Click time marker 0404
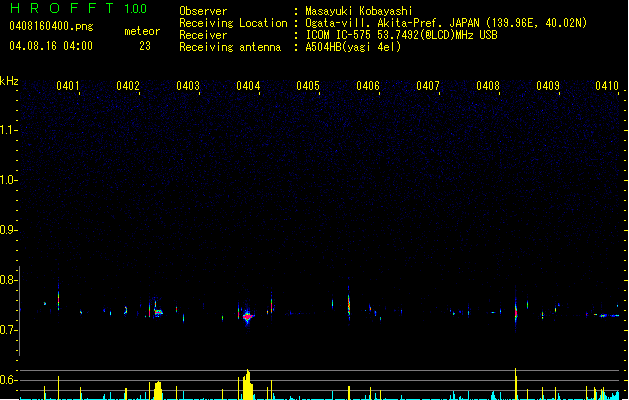 248,86
